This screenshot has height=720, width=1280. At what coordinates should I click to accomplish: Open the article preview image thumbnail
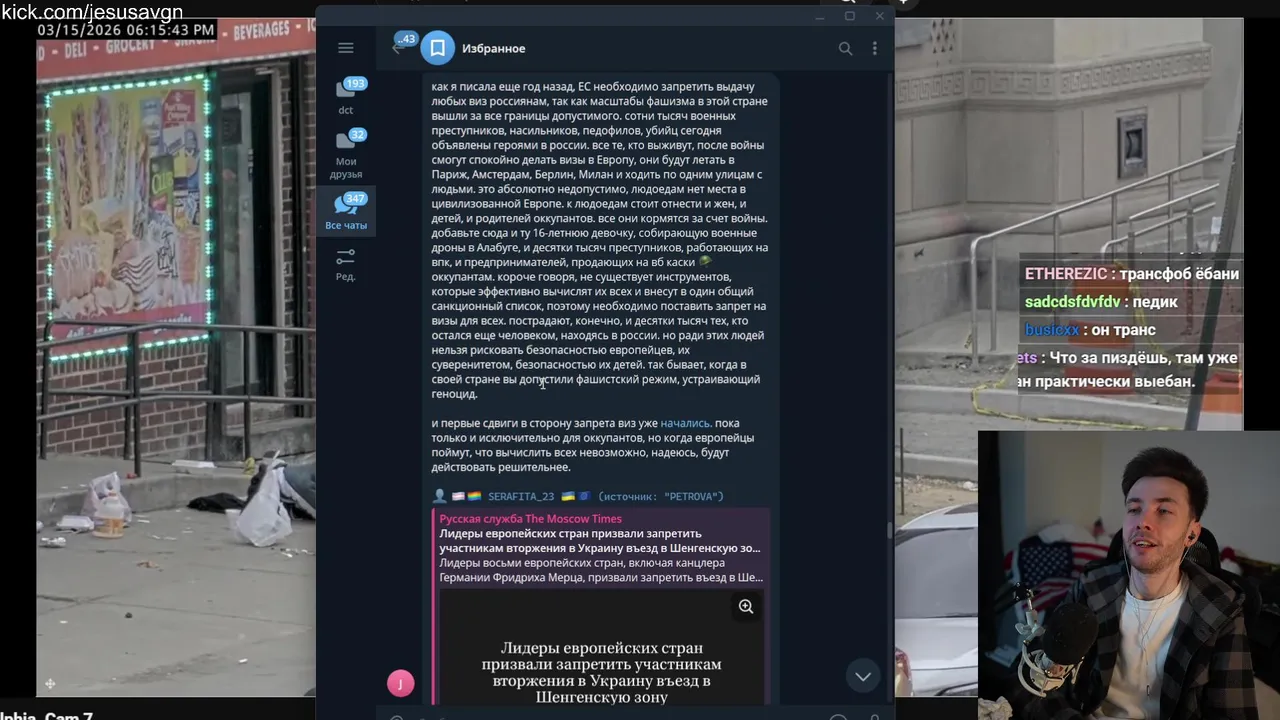[x=602, y=648]
